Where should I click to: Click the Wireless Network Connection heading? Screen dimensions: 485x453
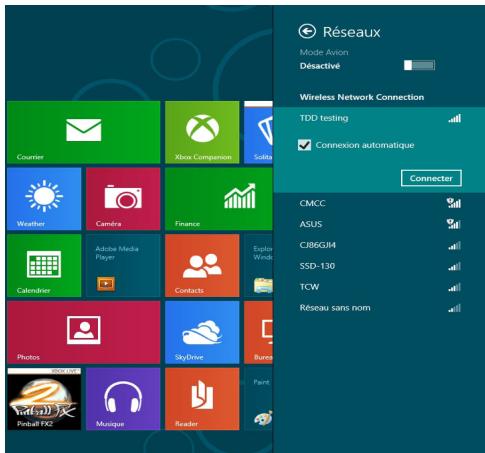[x=362, y=97]
